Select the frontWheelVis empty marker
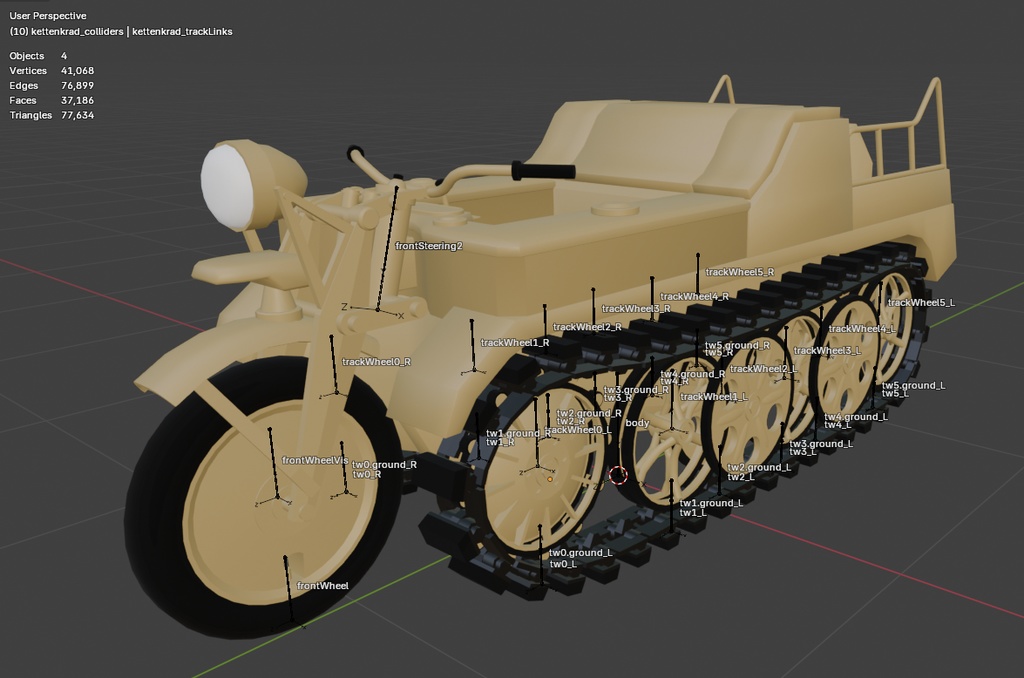The height and width of the screenshot is (678, 1024). 277,498
